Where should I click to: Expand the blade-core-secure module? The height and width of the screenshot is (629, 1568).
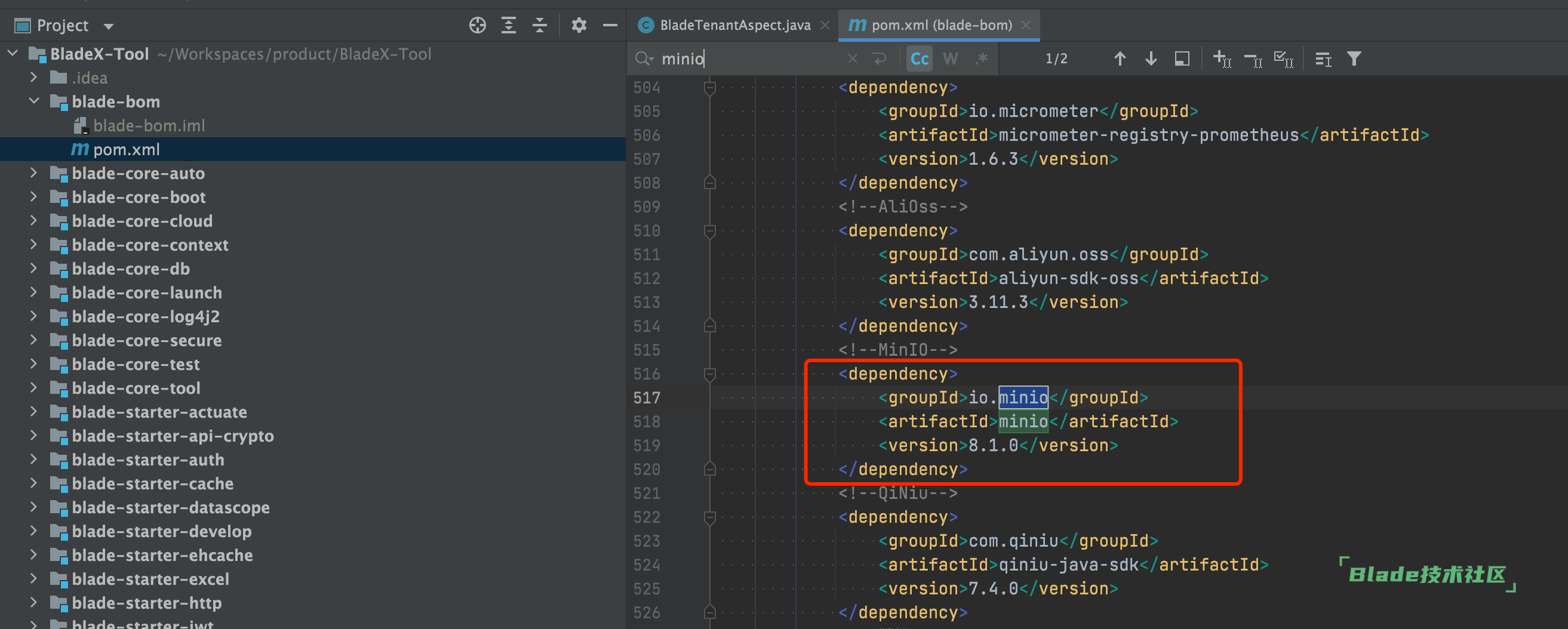(34, 340)
